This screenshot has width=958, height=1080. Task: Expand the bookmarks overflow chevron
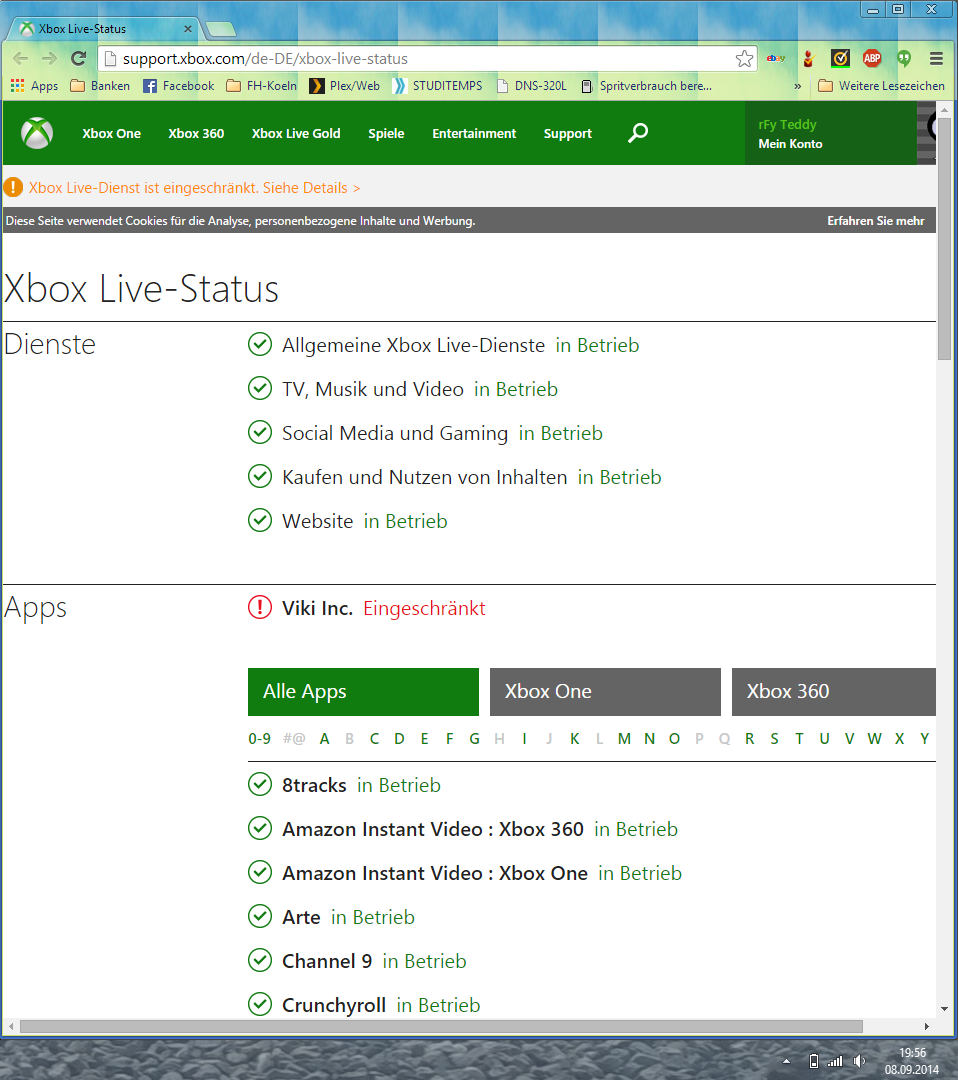pyautogui.click(x=798, y=86)
